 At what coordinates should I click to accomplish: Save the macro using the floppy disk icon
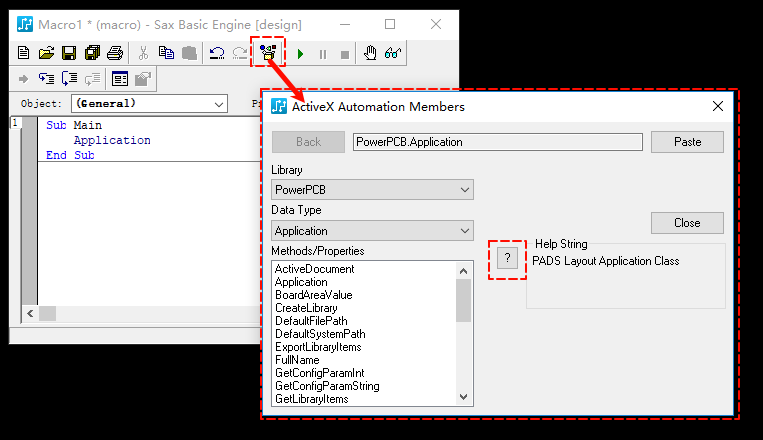pyautogui.click(x=69, y=53)
